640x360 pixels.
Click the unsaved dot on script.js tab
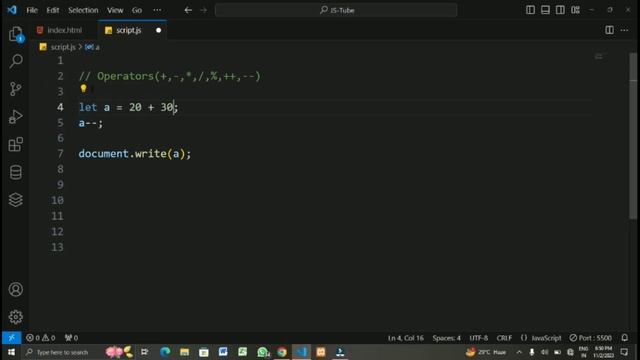point(158,30)
